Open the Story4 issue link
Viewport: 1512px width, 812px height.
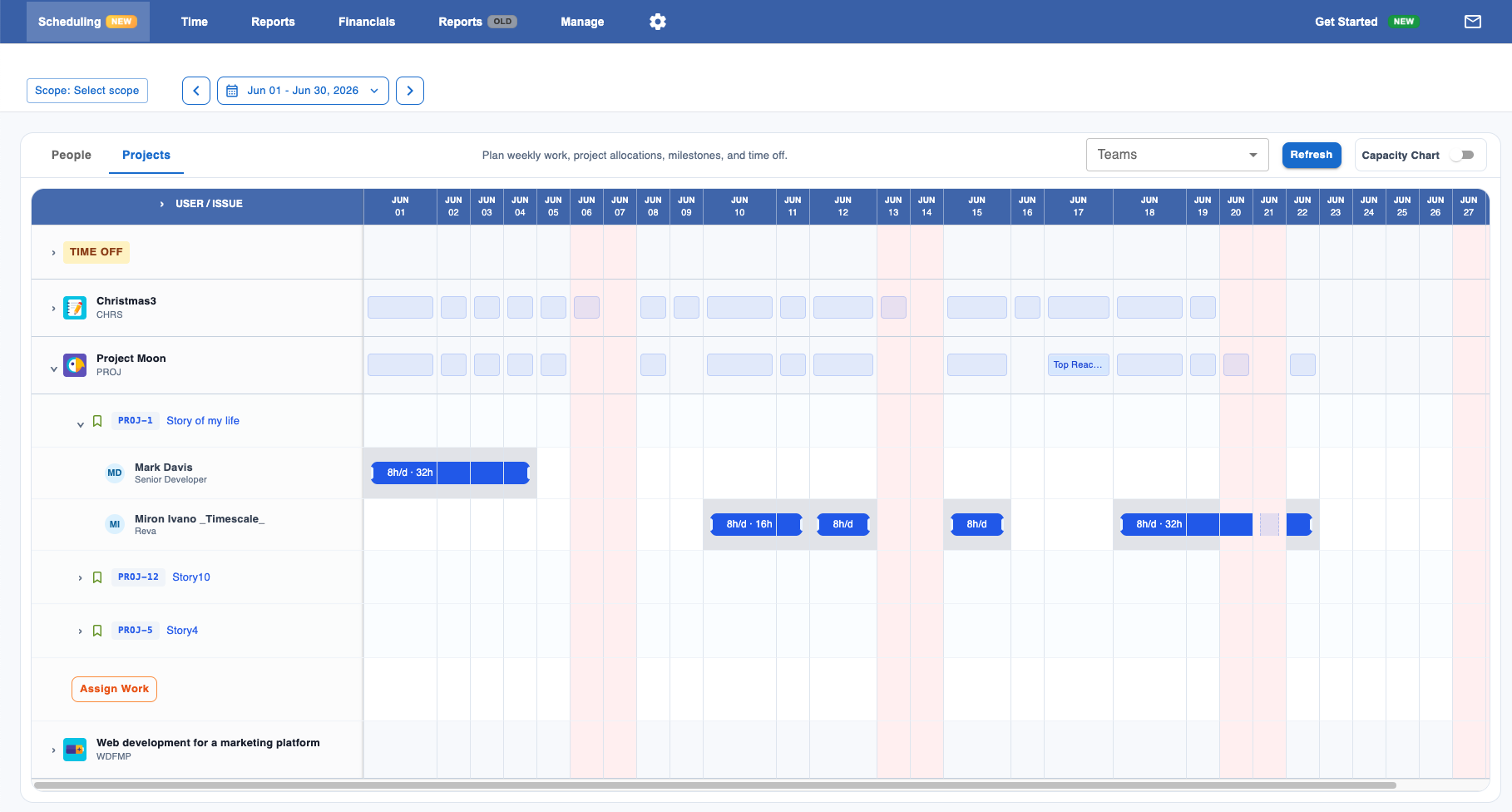click(182, 631)
